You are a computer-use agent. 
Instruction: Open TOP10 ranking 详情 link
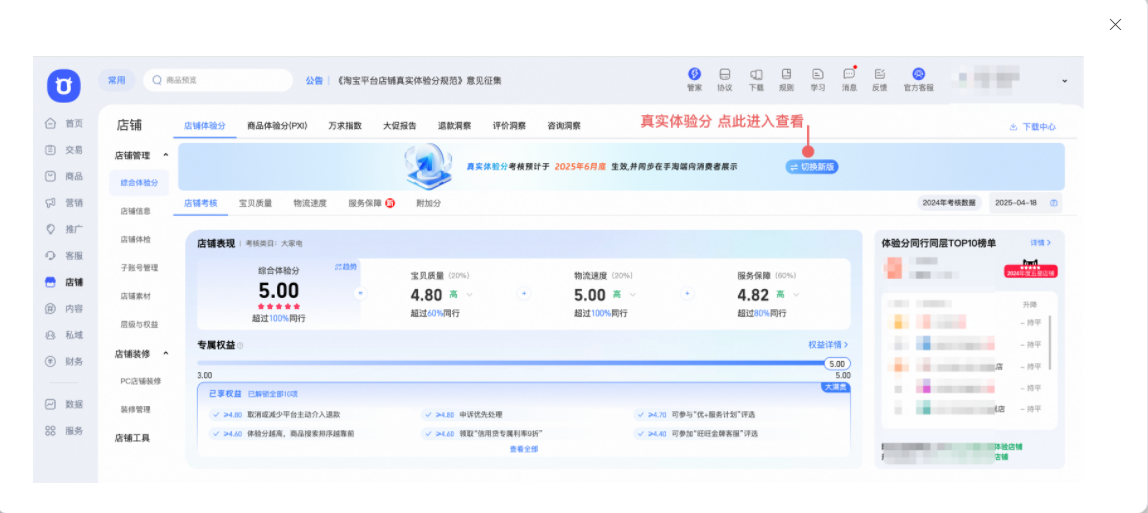point(1041,242)
